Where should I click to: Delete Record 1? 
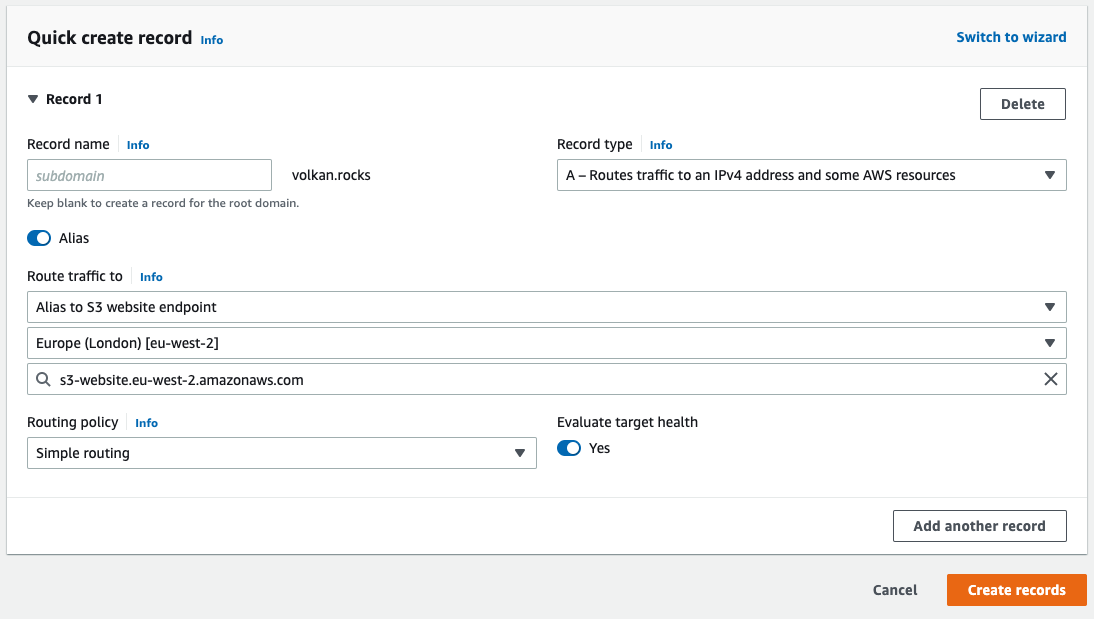coord(1022,104)
